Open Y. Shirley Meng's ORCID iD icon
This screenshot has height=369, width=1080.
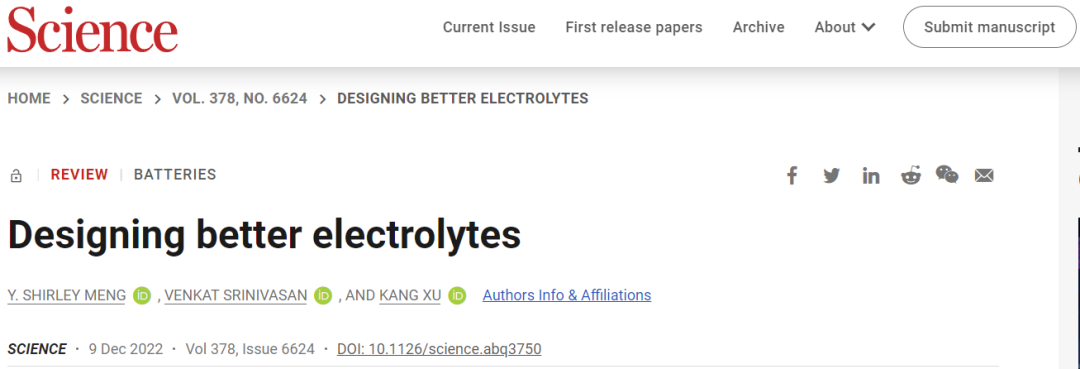143,296
